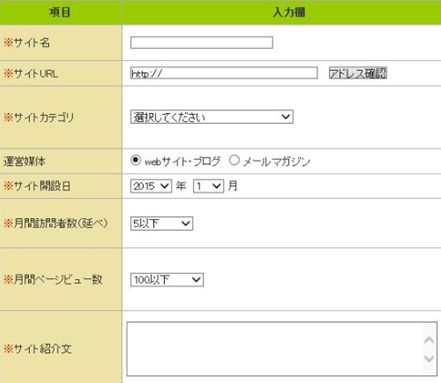
Task: Open the 月間ページビュー数 100以下 dropdown
Action: tap(167, 280)
